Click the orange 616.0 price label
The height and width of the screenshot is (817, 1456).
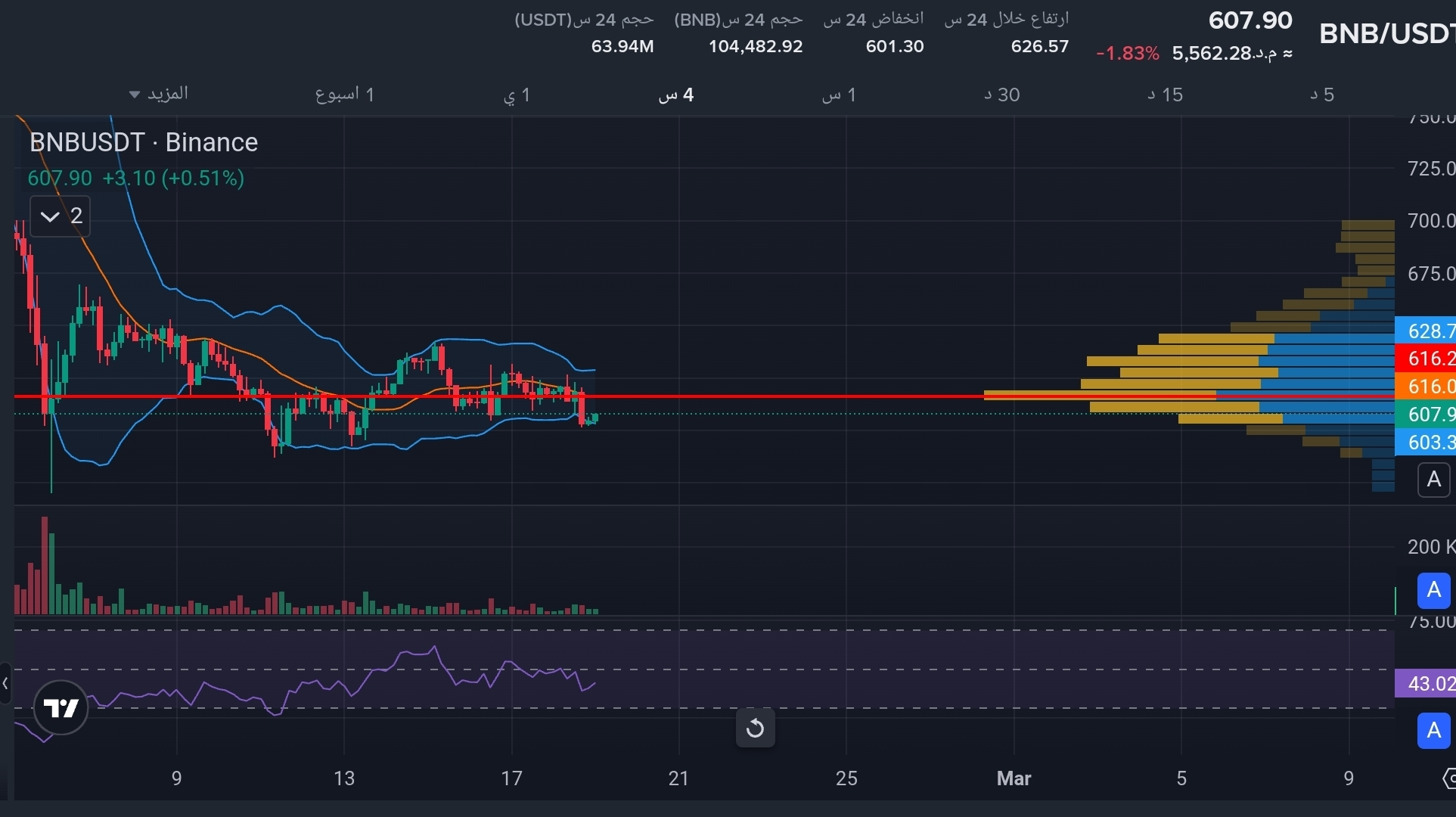coord(1425,387)
